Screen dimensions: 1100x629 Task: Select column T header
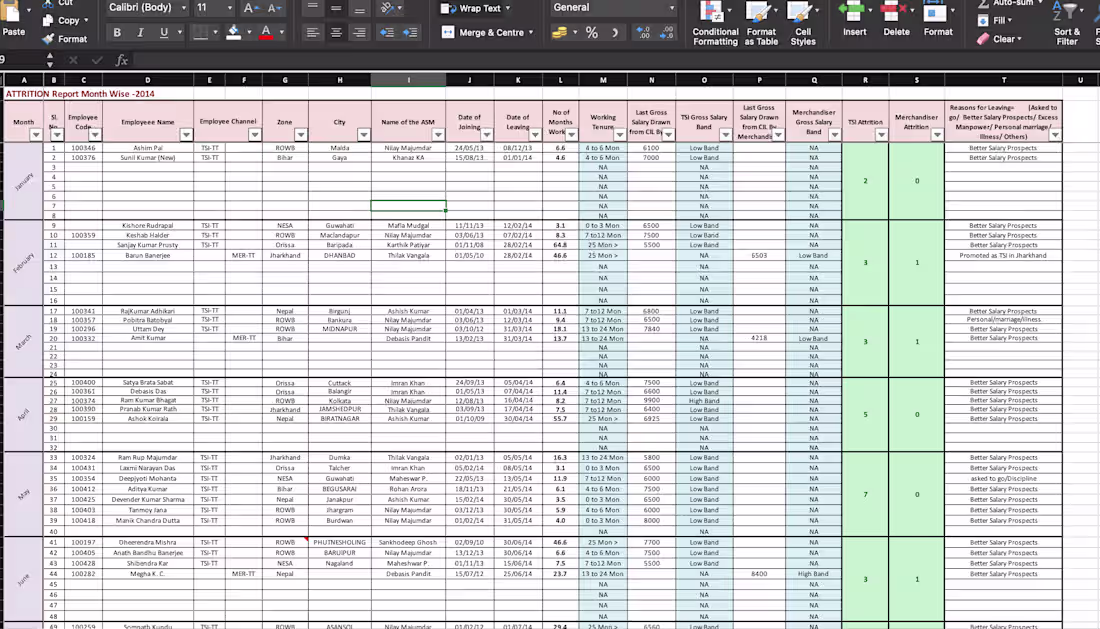1003,80
